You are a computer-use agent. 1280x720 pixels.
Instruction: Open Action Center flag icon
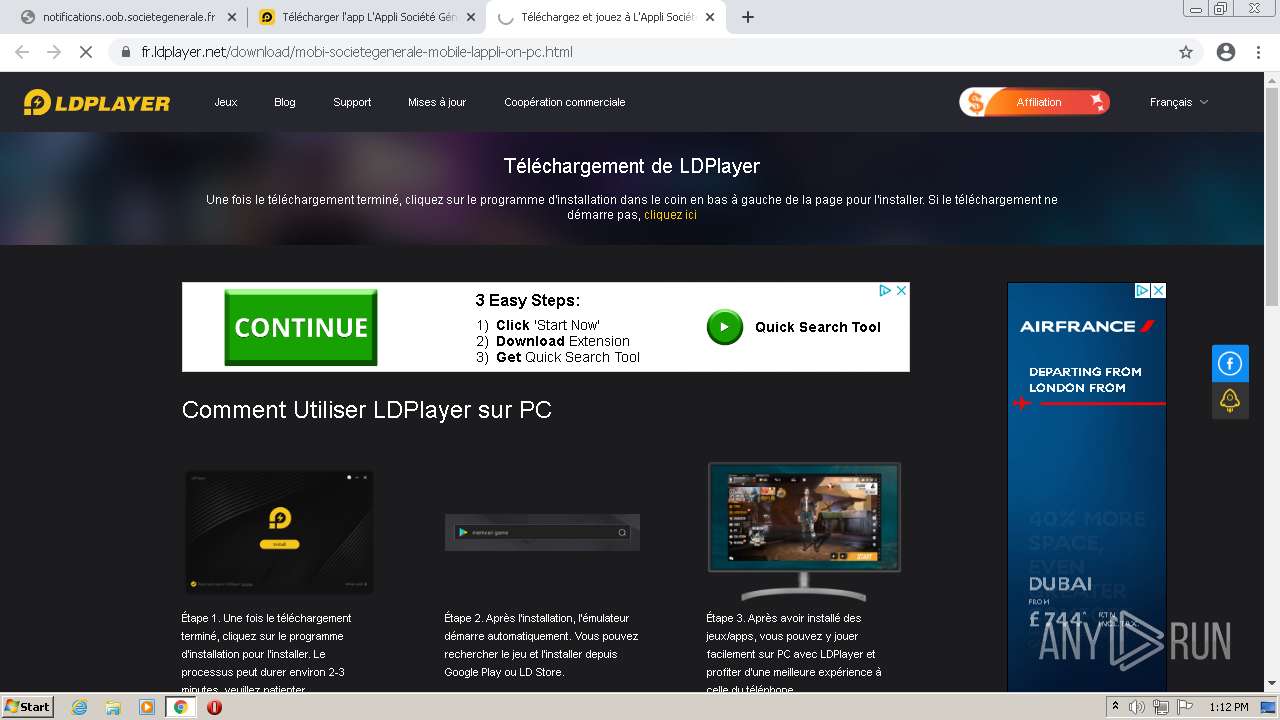pos(1183,707)
